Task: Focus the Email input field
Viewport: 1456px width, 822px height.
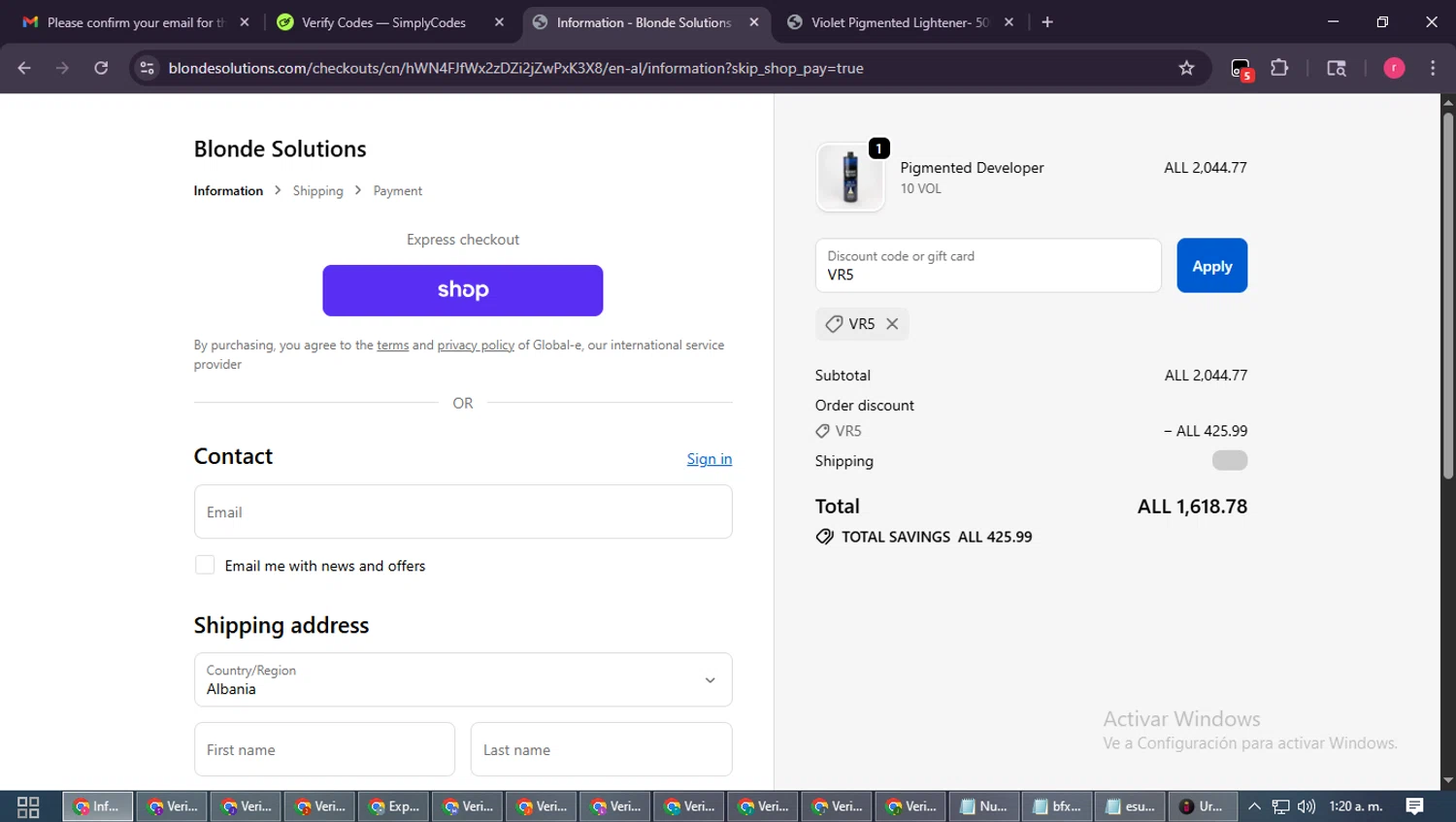Action: click(x=463, y=511)
